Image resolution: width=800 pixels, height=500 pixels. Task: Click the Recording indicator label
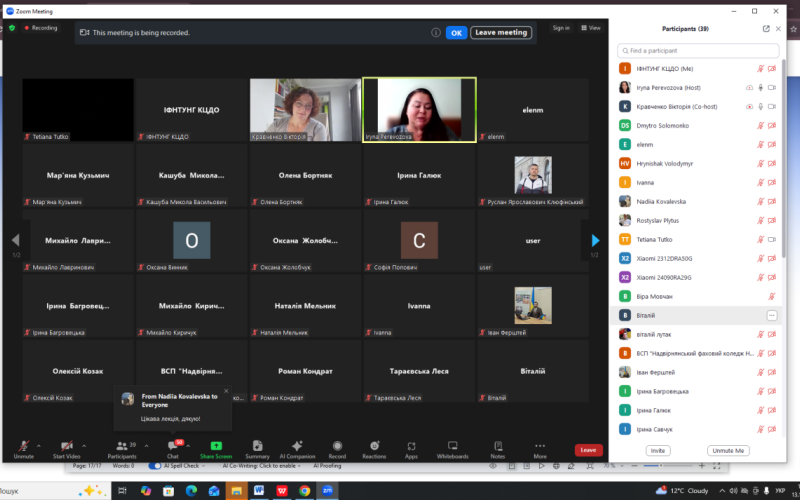click(41, 28)
